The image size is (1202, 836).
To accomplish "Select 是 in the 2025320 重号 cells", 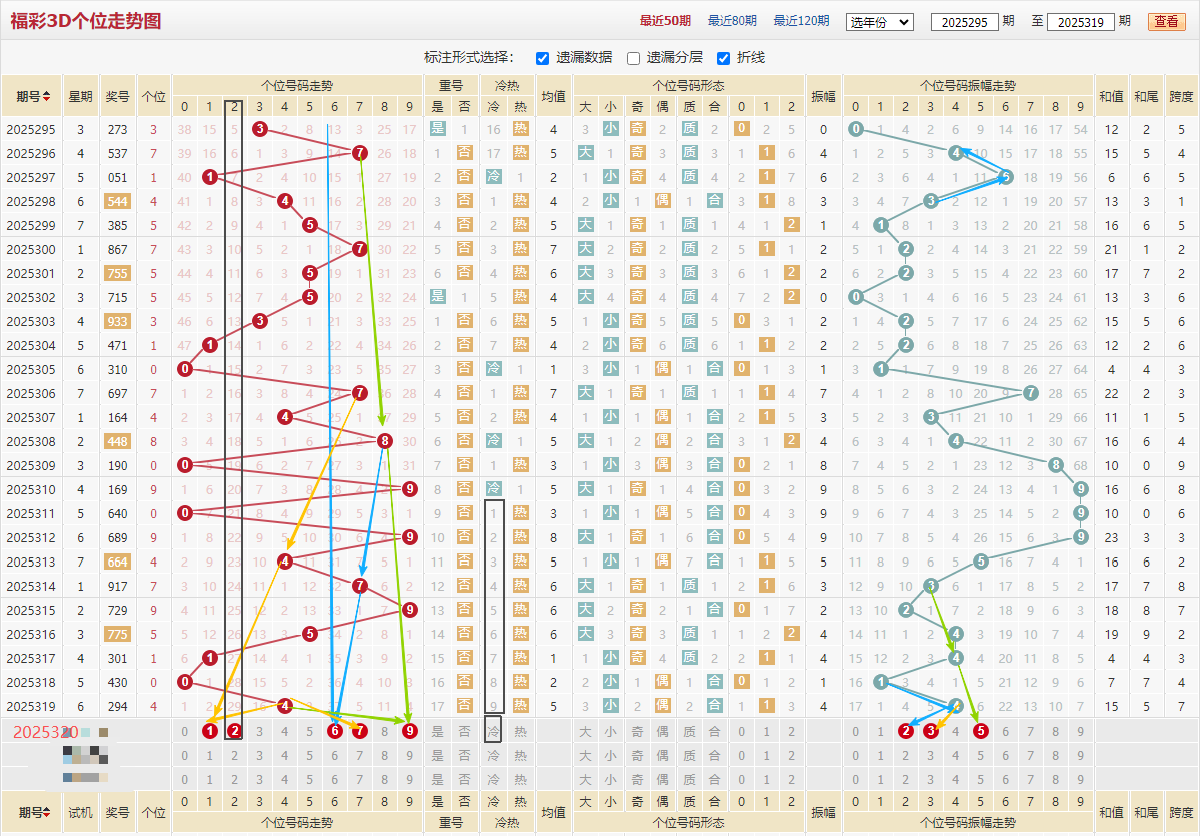I will (x=437, y=731).
